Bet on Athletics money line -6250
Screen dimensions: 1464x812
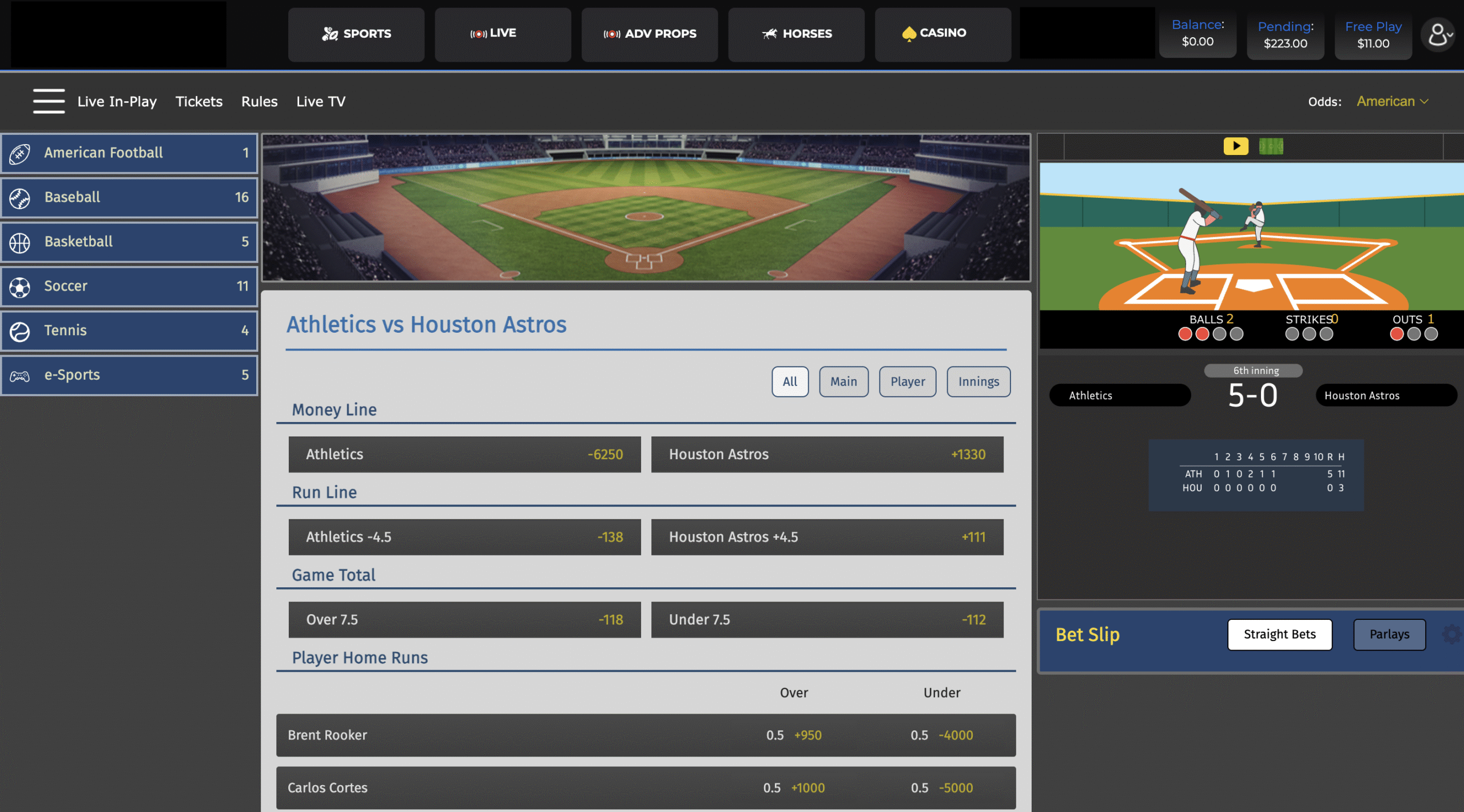pyautogui.click(x=464, y=455)
